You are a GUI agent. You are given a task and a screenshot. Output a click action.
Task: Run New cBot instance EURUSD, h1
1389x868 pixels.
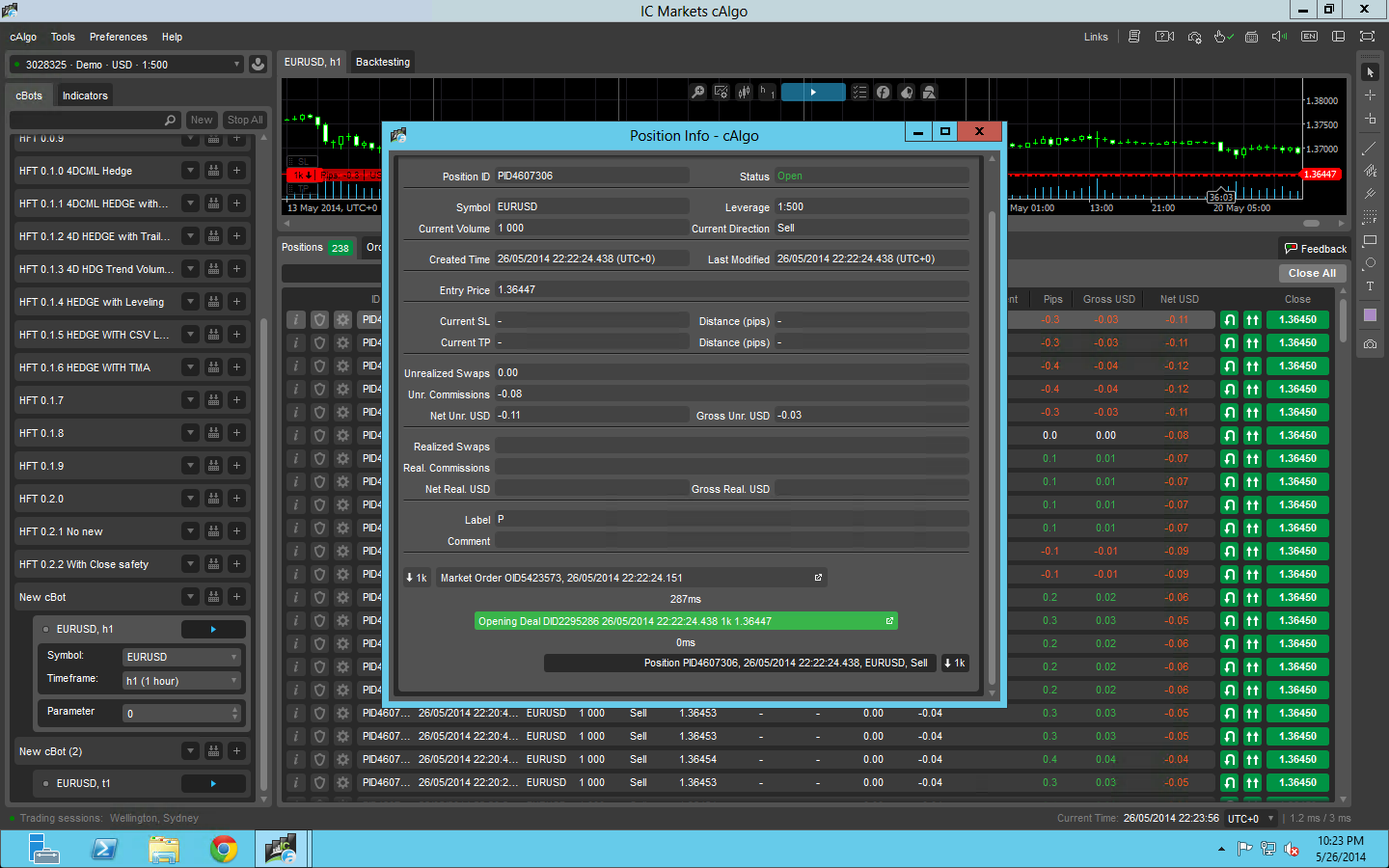tap(213, 629)
